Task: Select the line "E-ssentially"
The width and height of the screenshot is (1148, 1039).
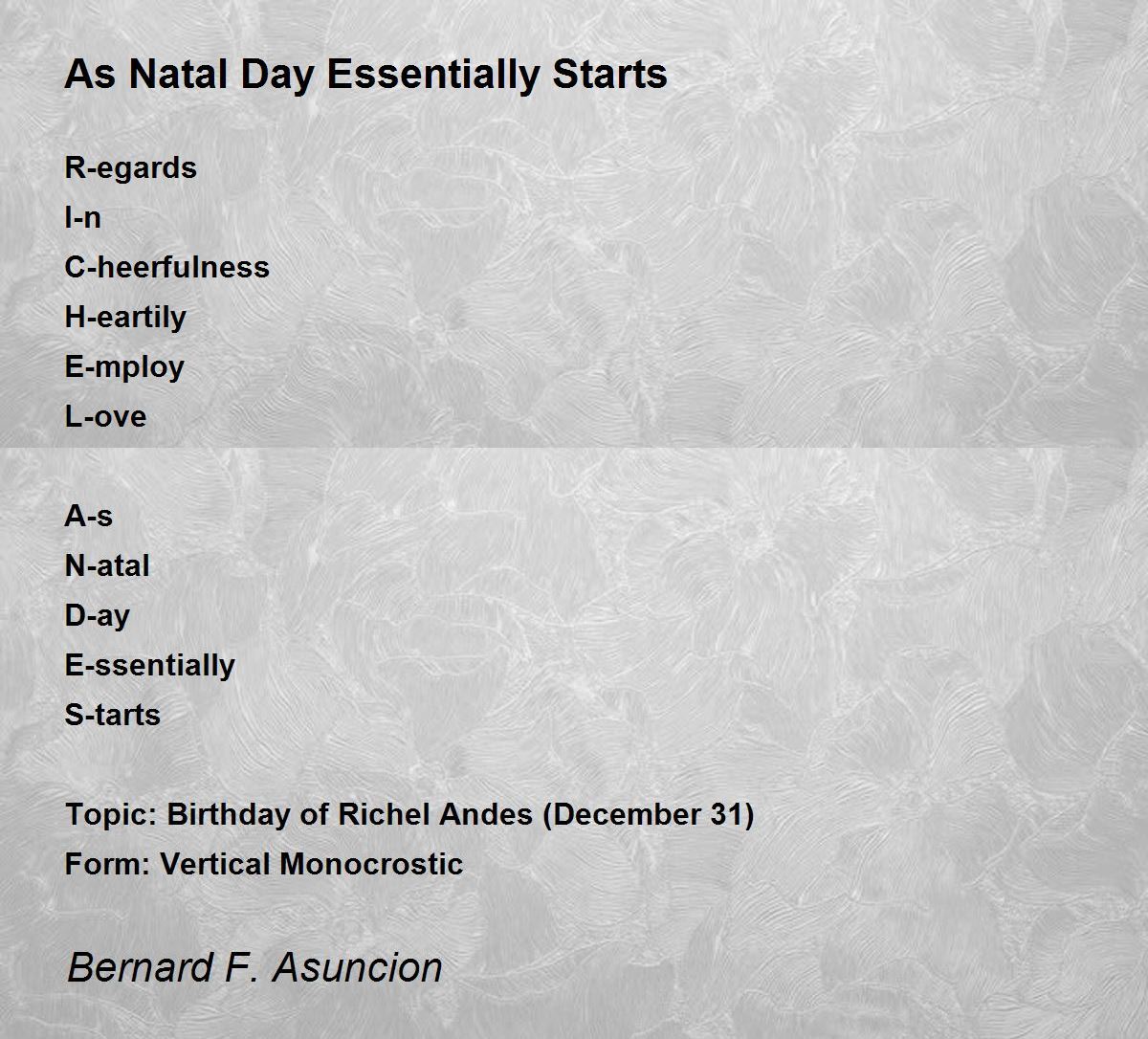Action: [x=149, y=666]
